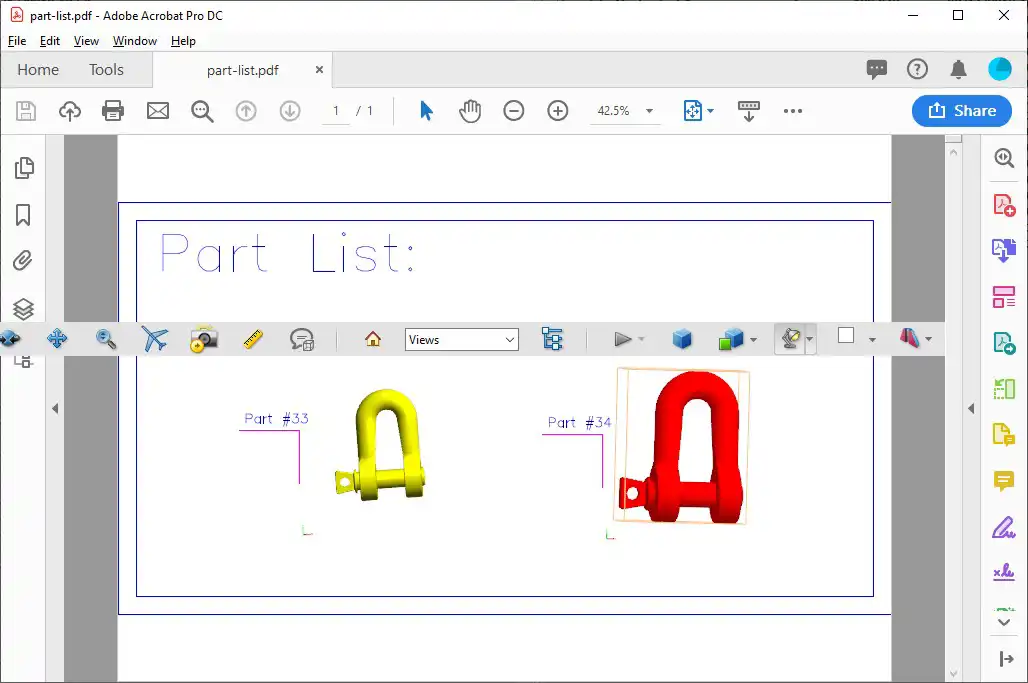Expand extra lighting dropdown arrow
Image resolution: width=1028 pixels, height=683 pixels.
pos(810,340)
